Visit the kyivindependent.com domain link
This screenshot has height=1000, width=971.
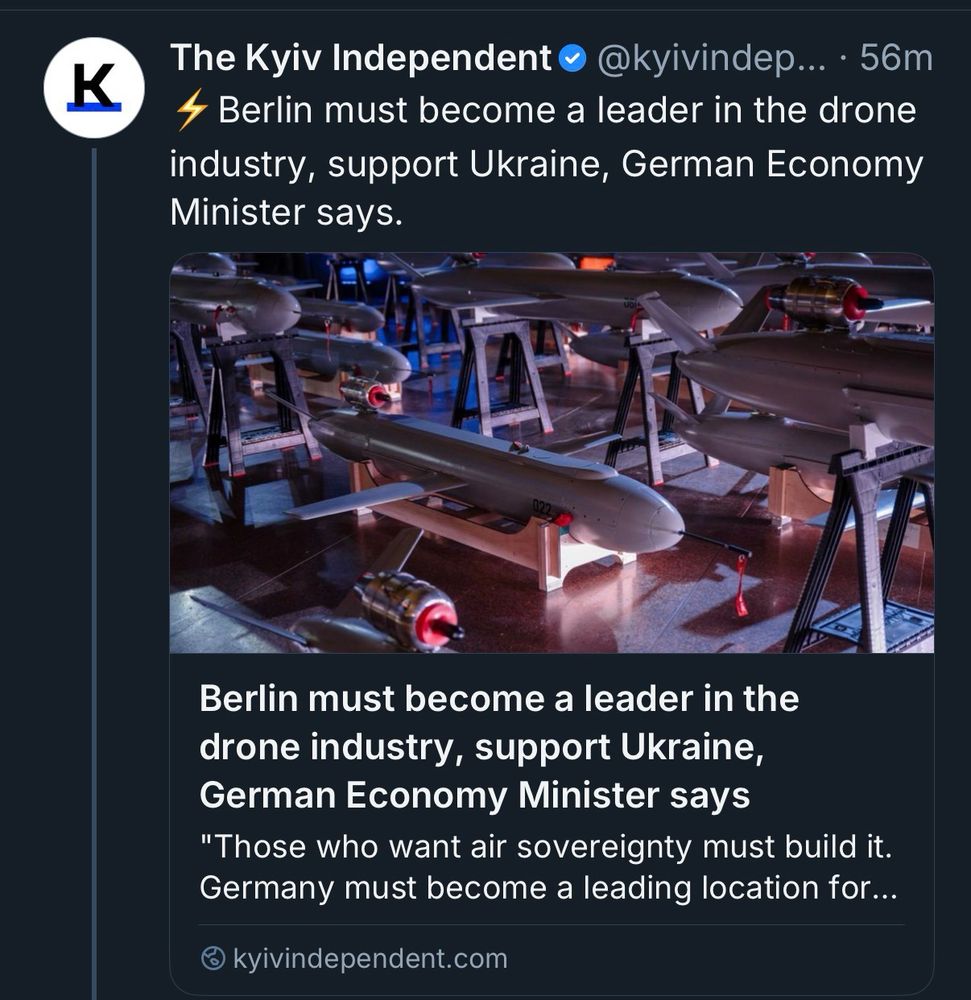(x=370, y=959)
